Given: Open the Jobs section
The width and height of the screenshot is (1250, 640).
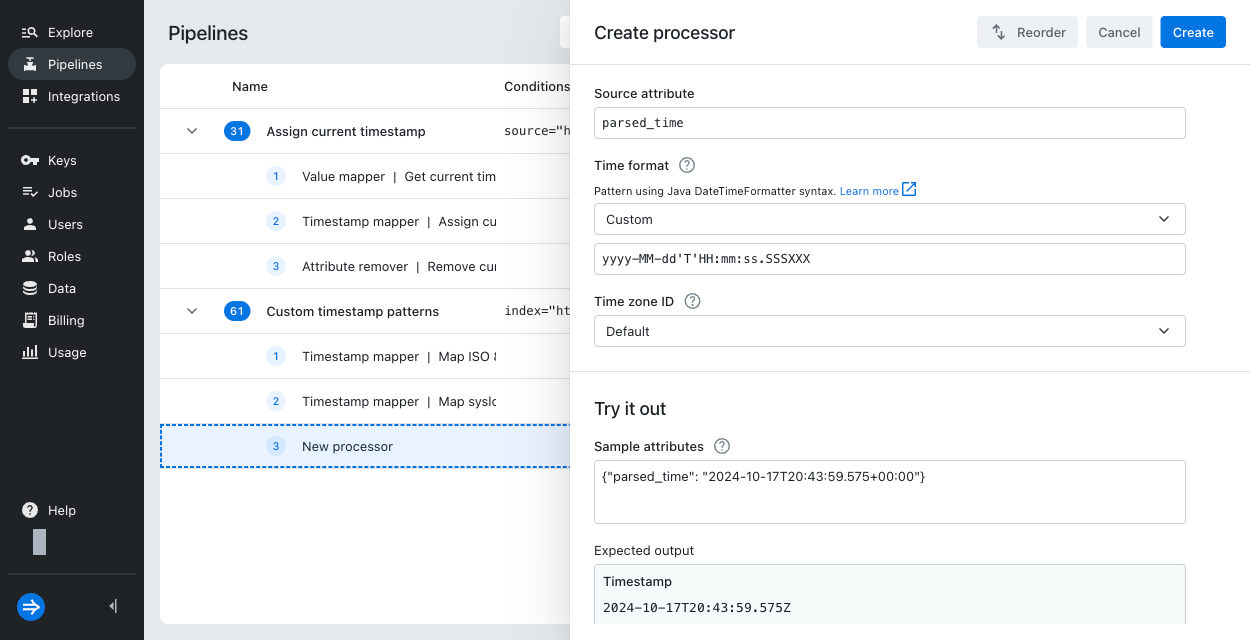Looking at the screenshot, I should tap(60, 192).
